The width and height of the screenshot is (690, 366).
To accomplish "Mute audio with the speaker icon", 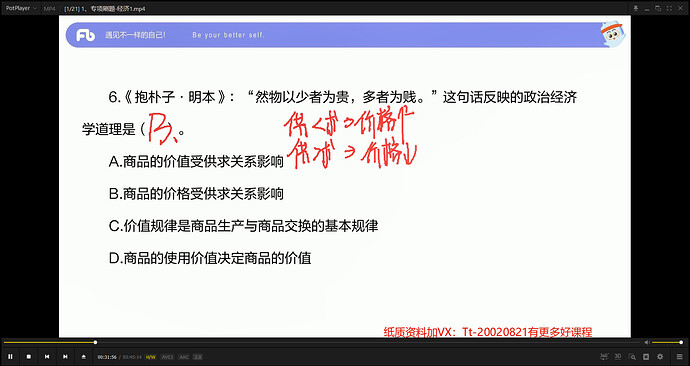I will pos(647,342).
